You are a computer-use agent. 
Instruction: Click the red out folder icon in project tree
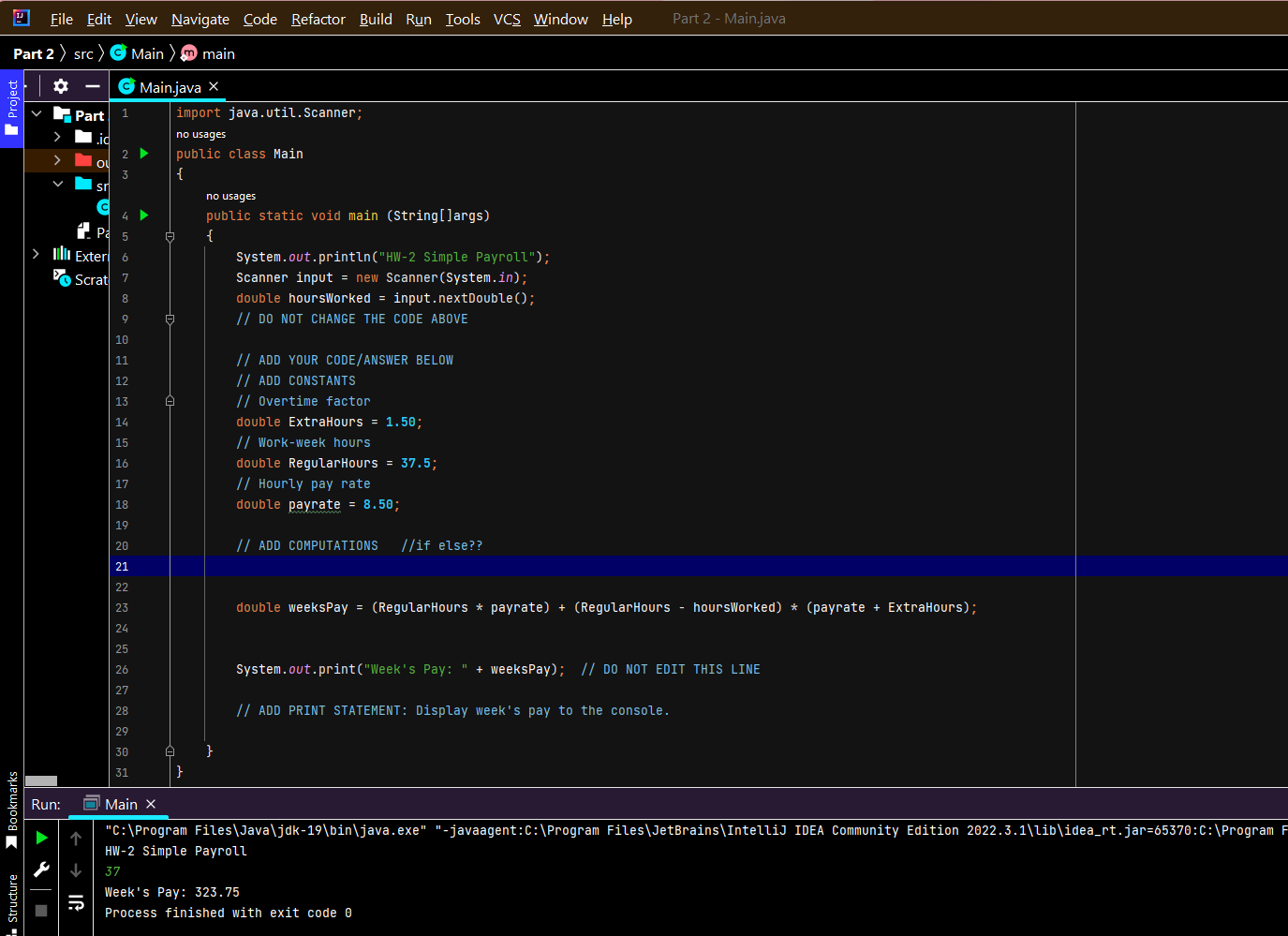tap(83, 160)
